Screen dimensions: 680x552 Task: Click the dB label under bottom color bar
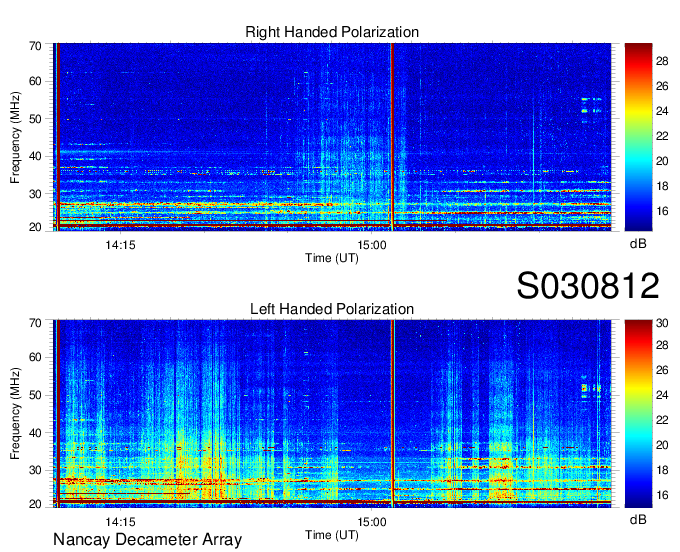[638, 520]
